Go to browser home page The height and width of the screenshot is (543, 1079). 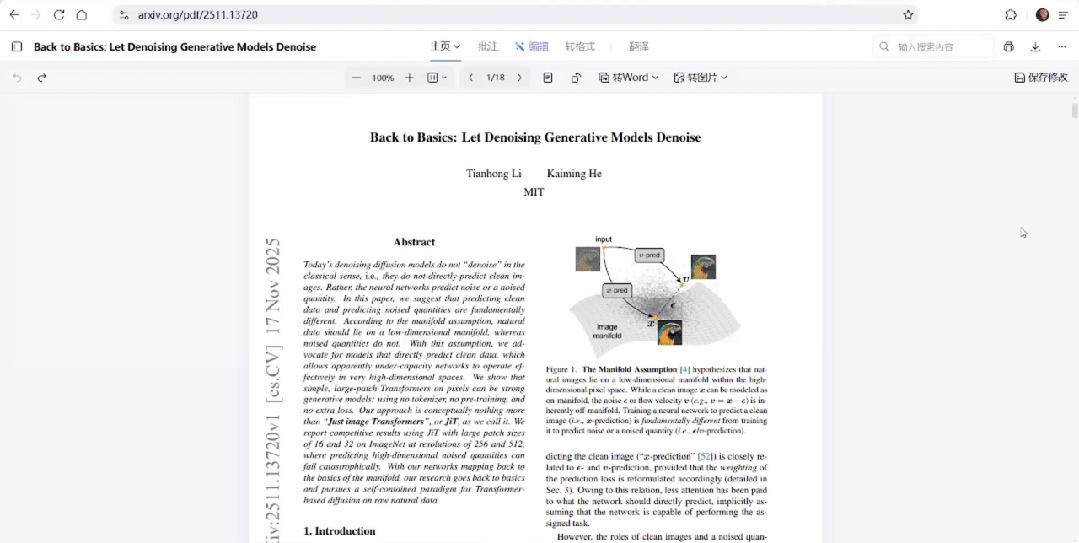82,15
